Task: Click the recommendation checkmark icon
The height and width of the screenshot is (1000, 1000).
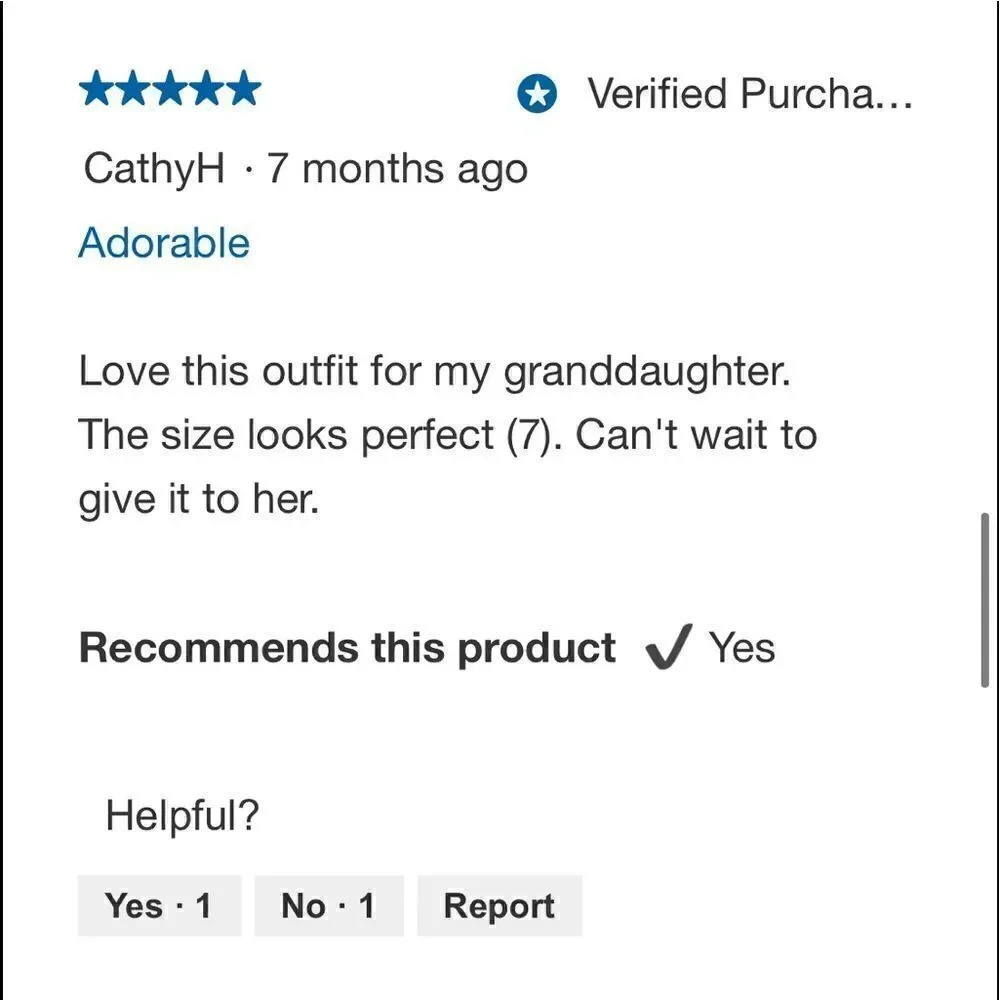Action: (668, 647)
